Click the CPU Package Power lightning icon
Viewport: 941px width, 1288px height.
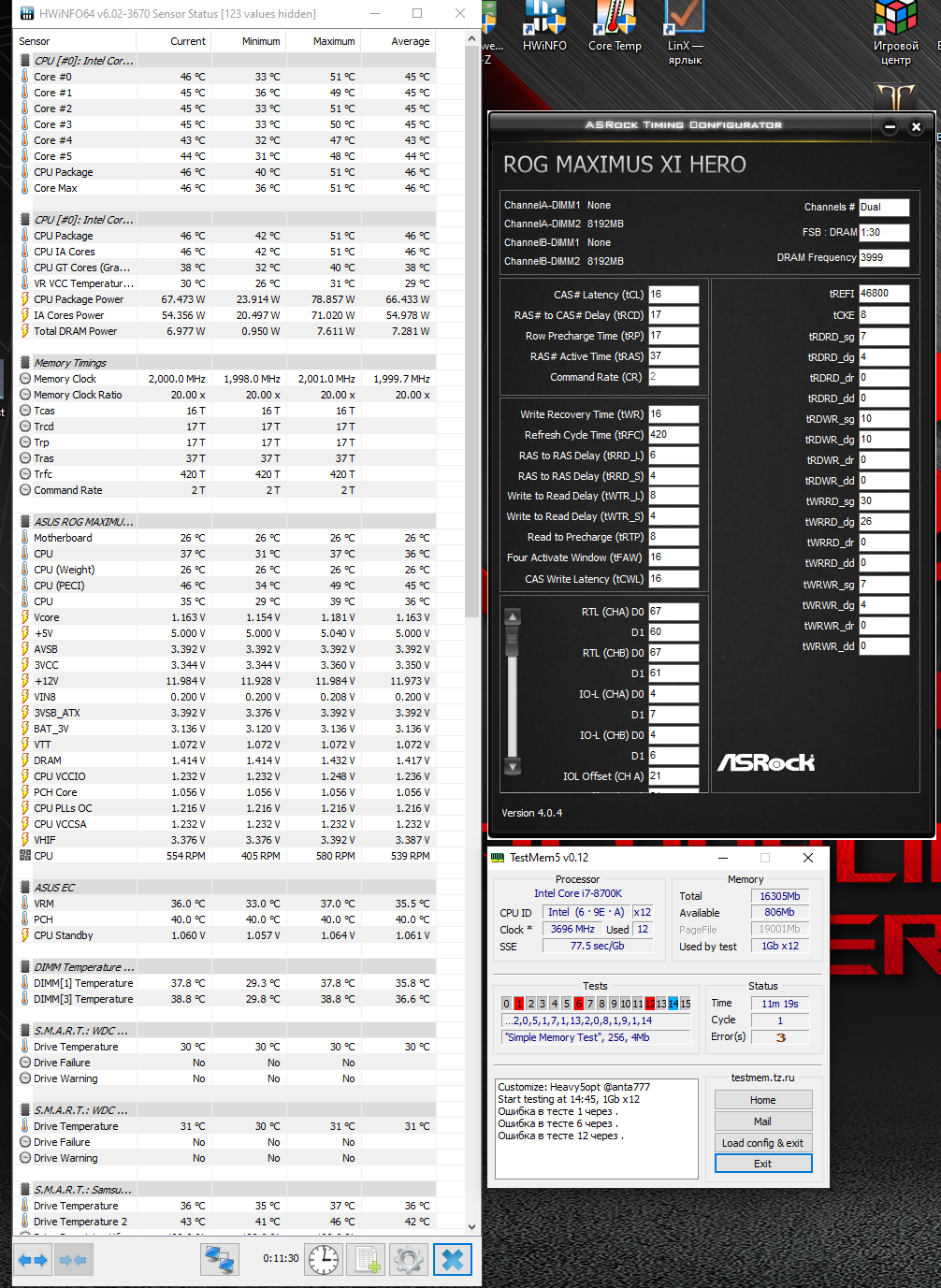[x=25, y=299]
